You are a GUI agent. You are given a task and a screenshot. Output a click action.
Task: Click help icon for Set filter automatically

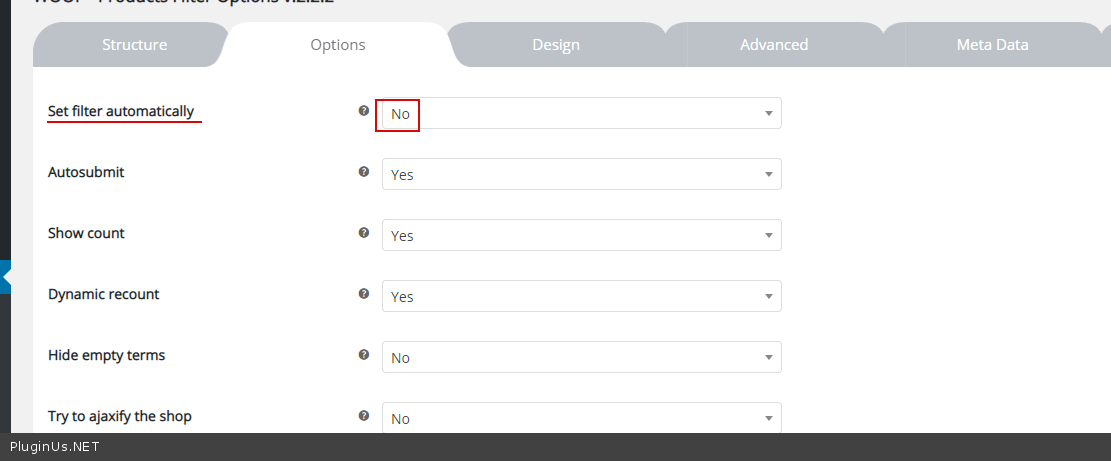pyautogui.click(x=364, y=111)
